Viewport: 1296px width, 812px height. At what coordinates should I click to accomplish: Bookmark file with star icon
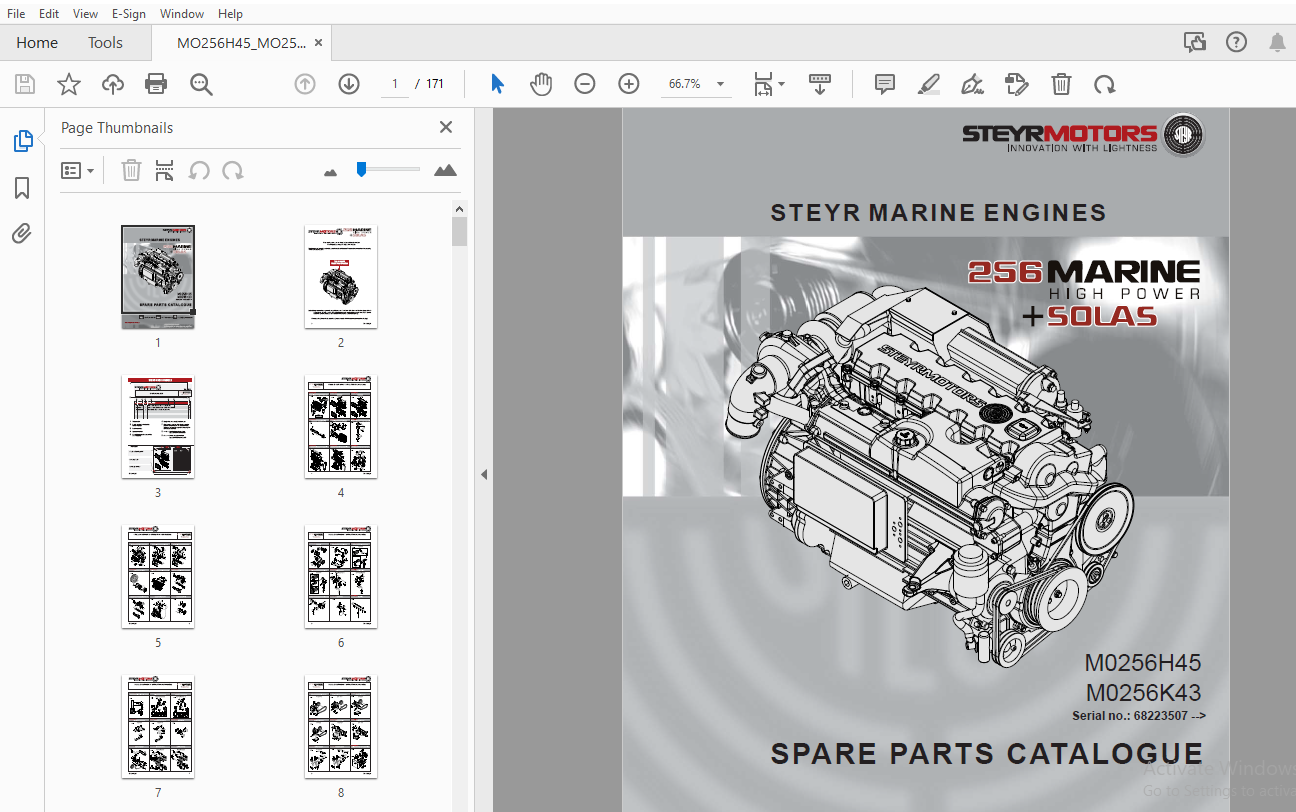click(69, 84)
